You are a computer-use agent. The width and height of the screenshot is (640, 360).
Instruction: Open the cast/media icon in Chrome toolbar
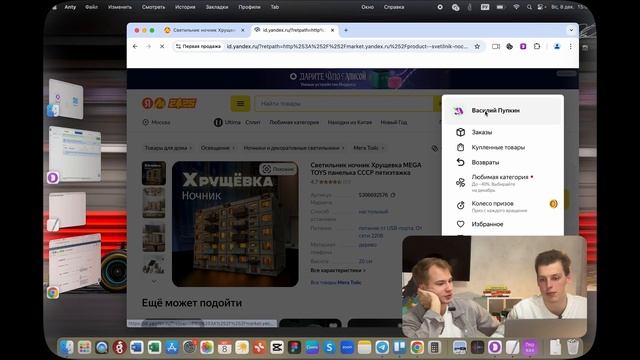[496, 47]
